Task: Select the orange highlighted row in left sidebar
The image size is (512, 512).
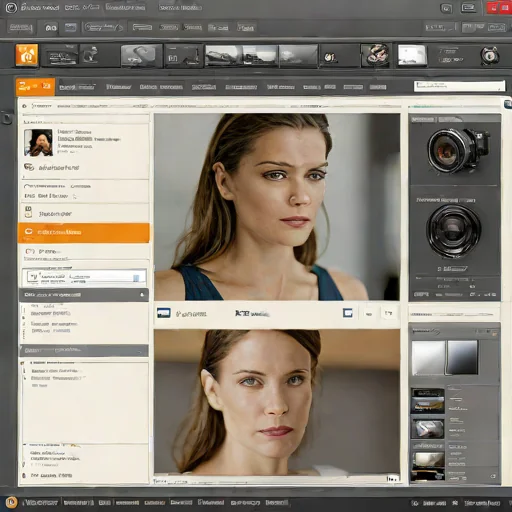Action: [83, 232]
